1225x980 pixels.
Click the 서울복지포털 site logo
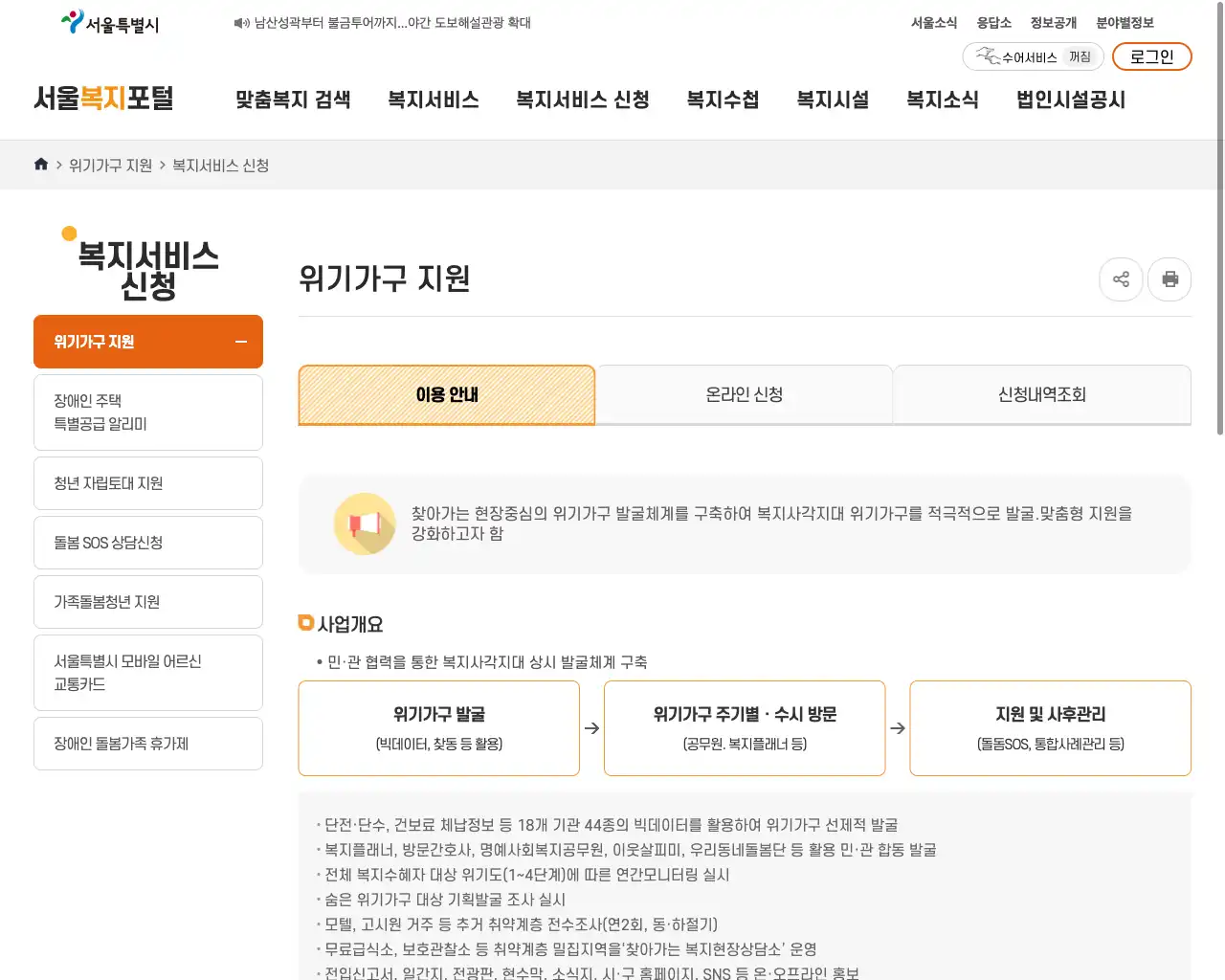point(103,99)
